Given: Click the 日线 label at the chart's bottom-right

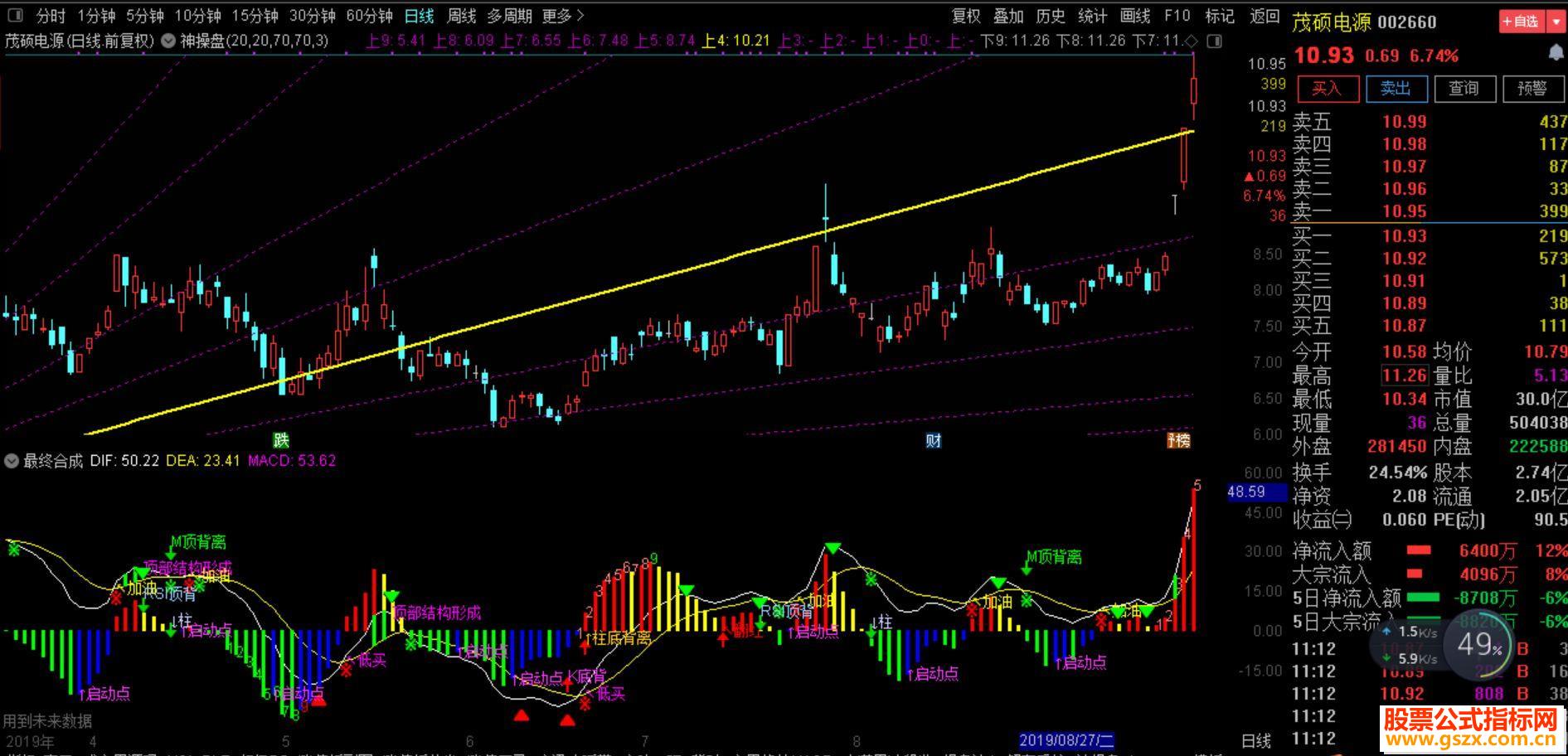Looking at the screenshot, I should click(1256, 741).
